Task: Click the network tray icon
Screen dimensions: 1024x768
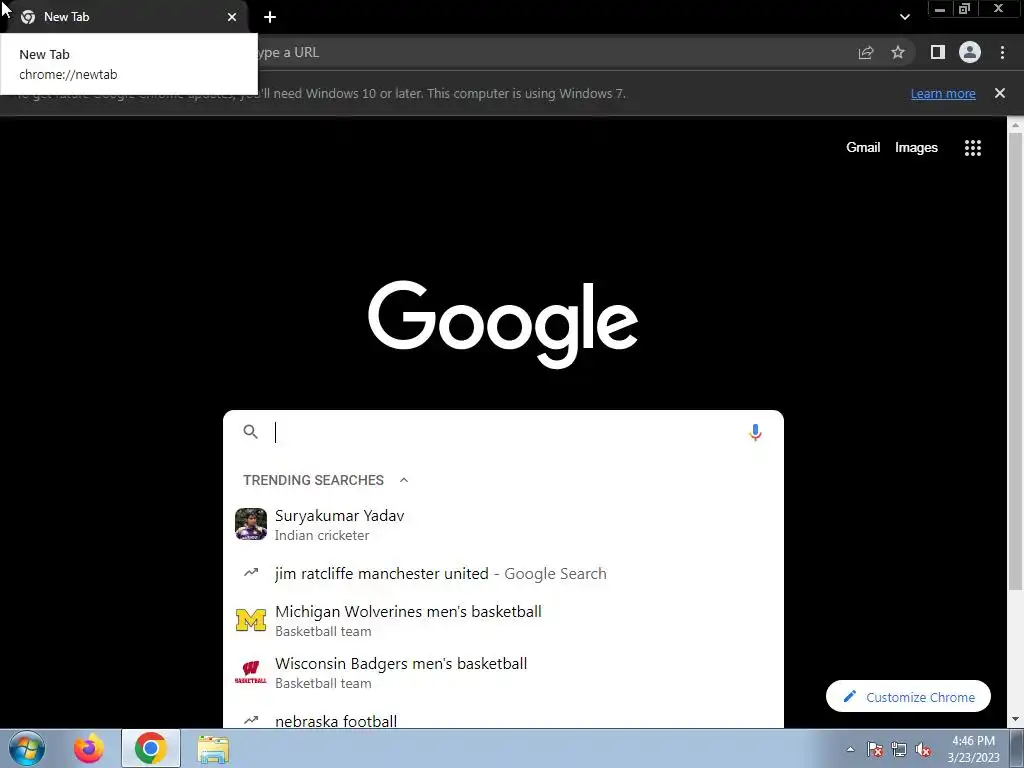Action: click(x=899, y=749)
